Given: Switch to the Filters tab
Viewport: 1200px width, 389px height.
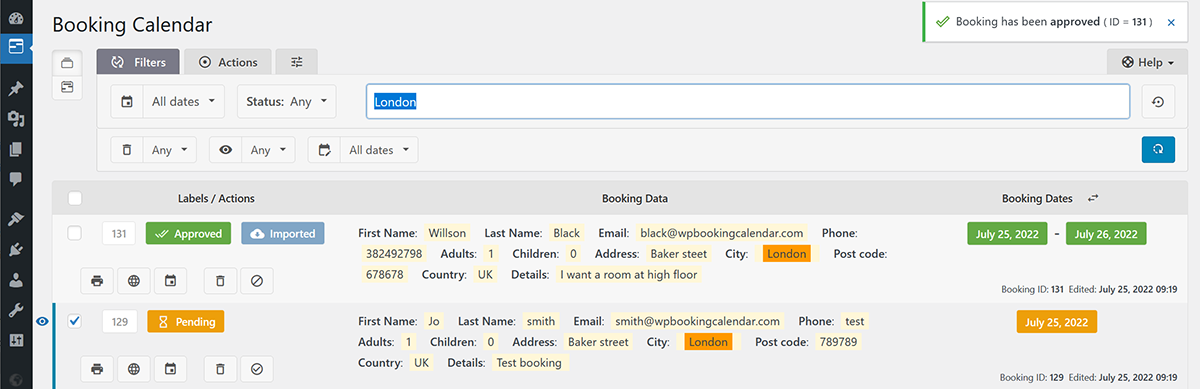Looking at the screenshot, I should 138,62.
